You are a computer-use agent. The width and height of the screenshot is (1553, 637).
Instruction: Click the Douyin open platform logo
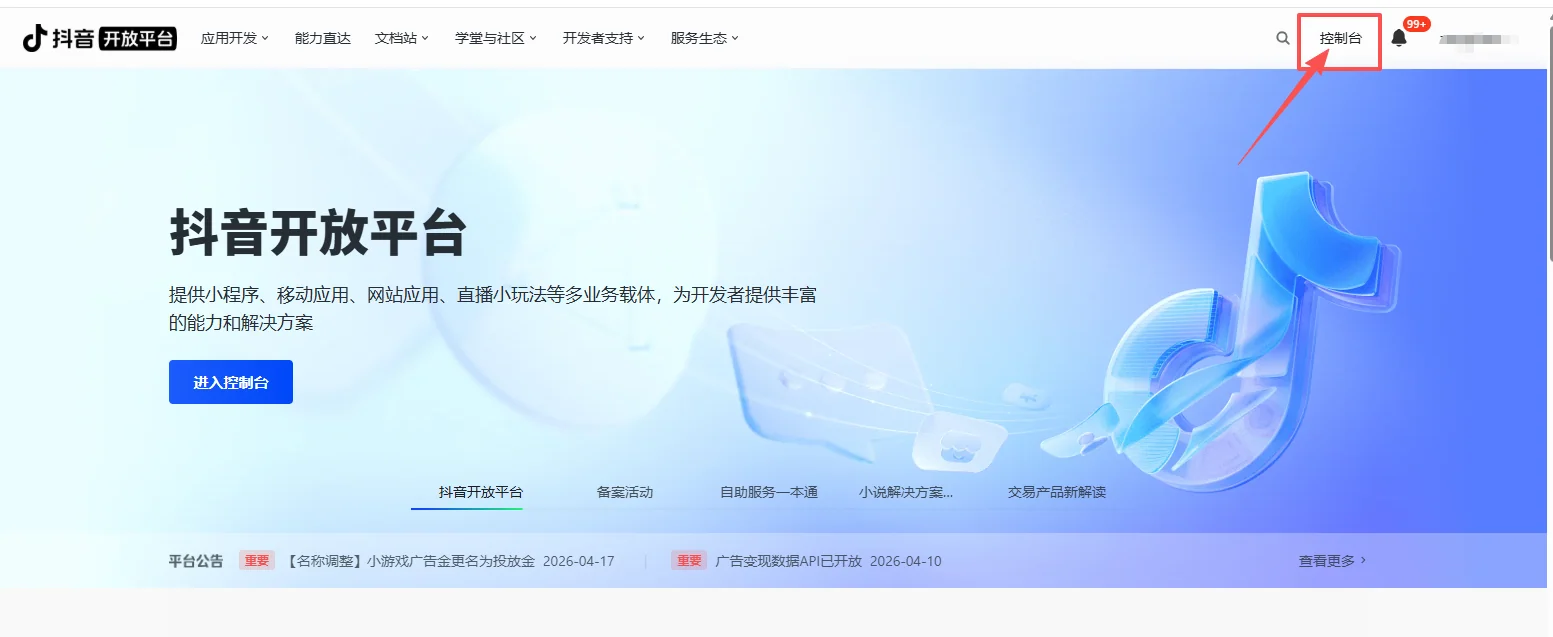(100, 38)
